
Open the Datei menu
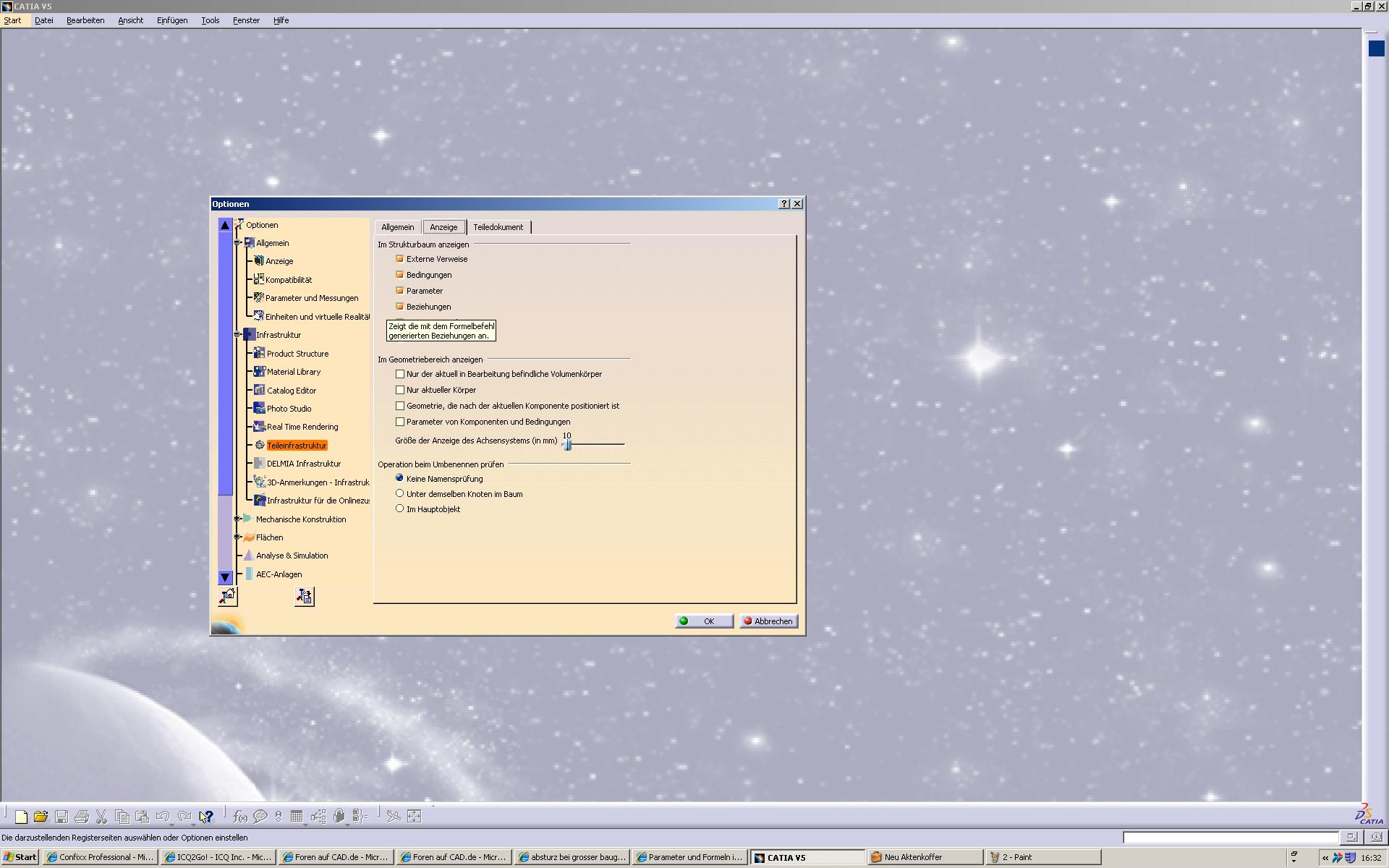coord(44,20)
